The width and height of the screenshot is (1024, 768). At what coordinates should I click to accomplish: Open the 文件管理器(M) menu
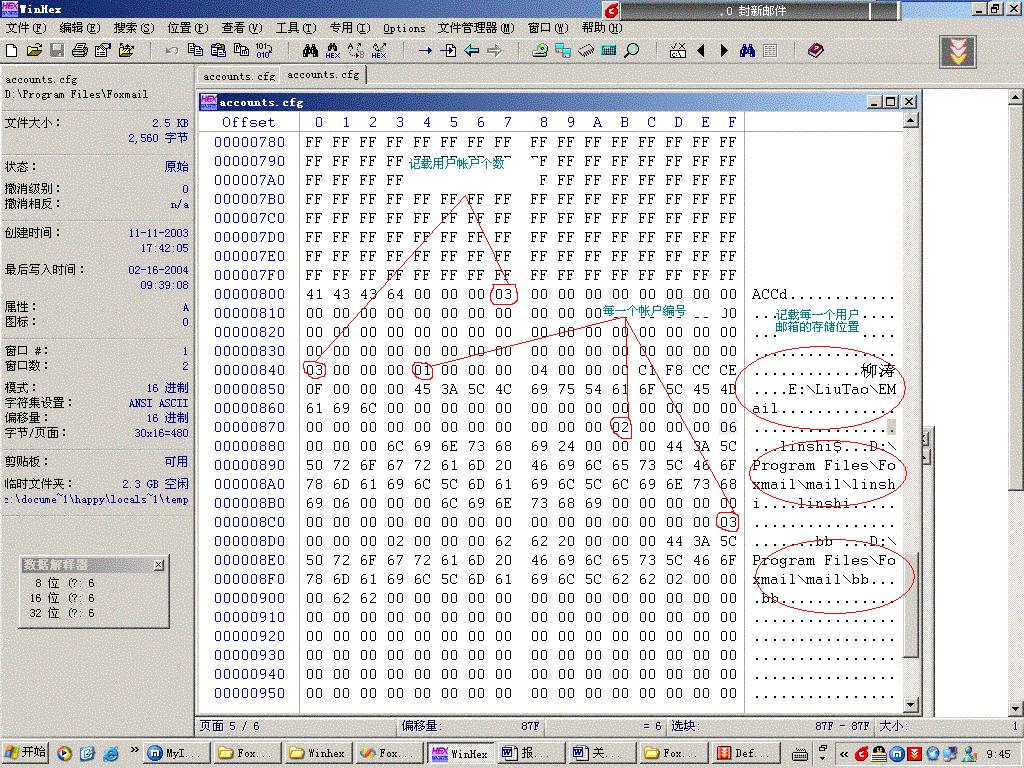[x=476, y=28]
